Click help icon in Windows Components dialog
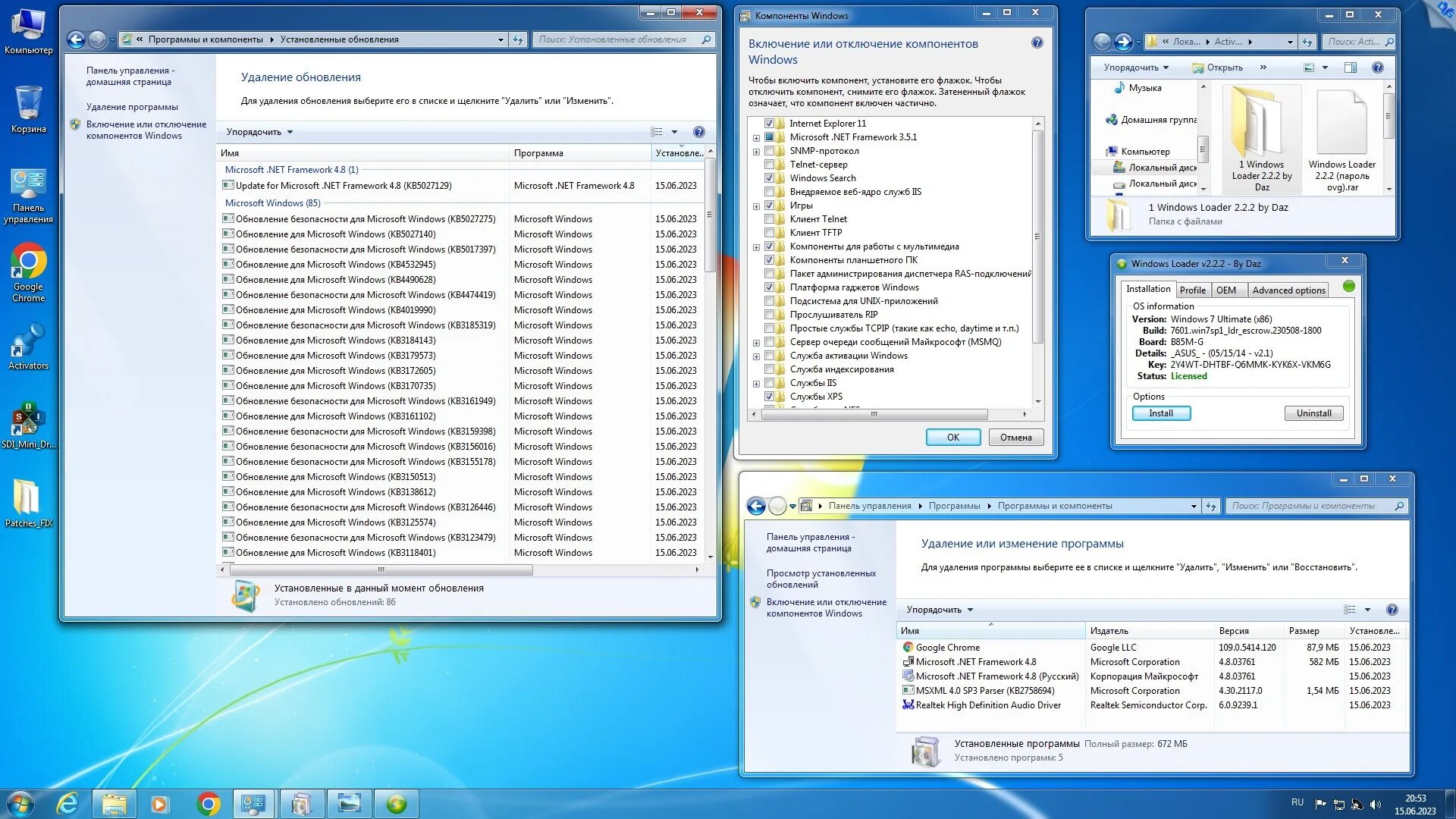The height and width of the screenshot is (819, 1456). 1037,43
